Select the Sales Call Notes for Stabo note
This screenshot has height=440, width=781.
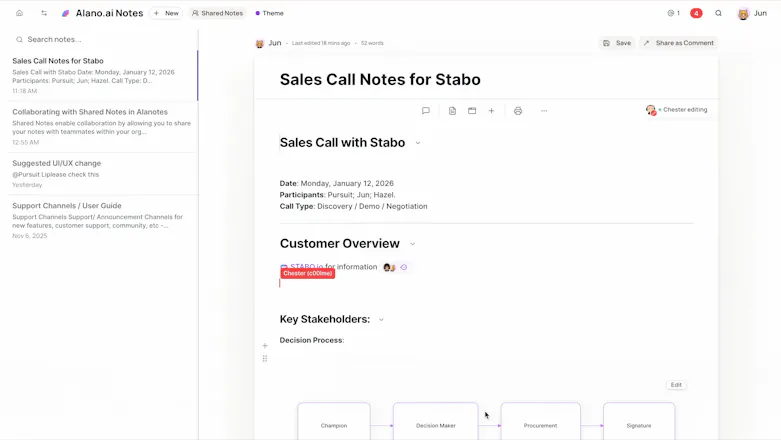(102, 75)
